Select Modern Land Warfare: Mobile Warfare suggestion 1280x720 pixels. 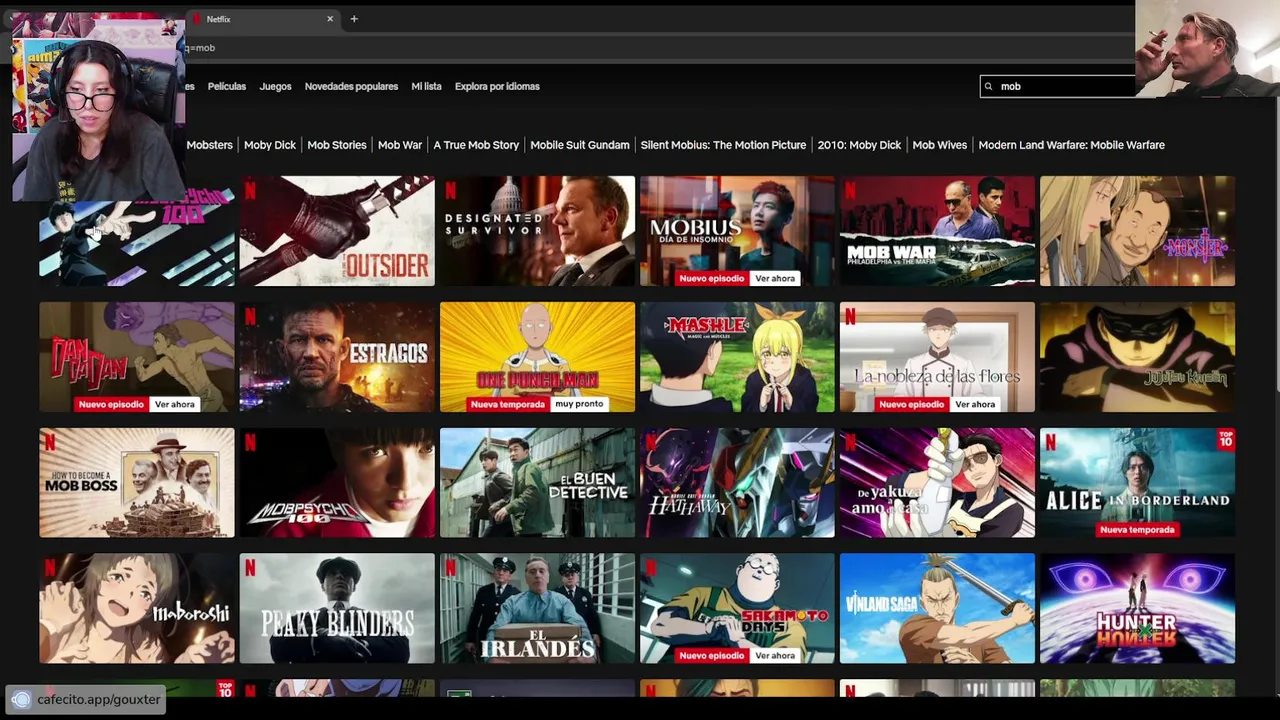pyautogui.click(x=1071, y=145)
